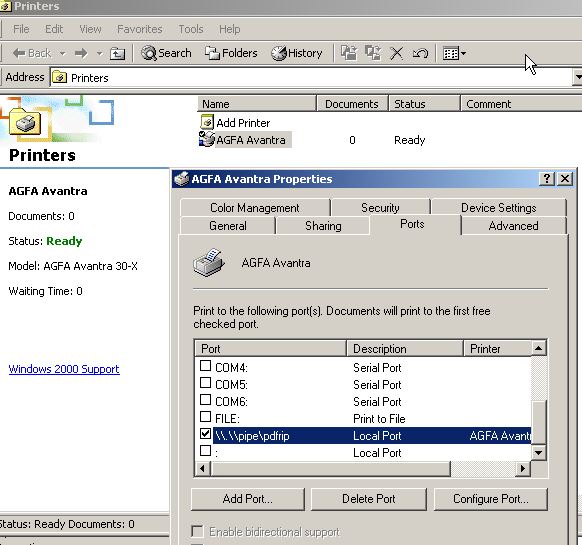
Task: Open the Forward button history dropdown
Action: tap(99, 53)
